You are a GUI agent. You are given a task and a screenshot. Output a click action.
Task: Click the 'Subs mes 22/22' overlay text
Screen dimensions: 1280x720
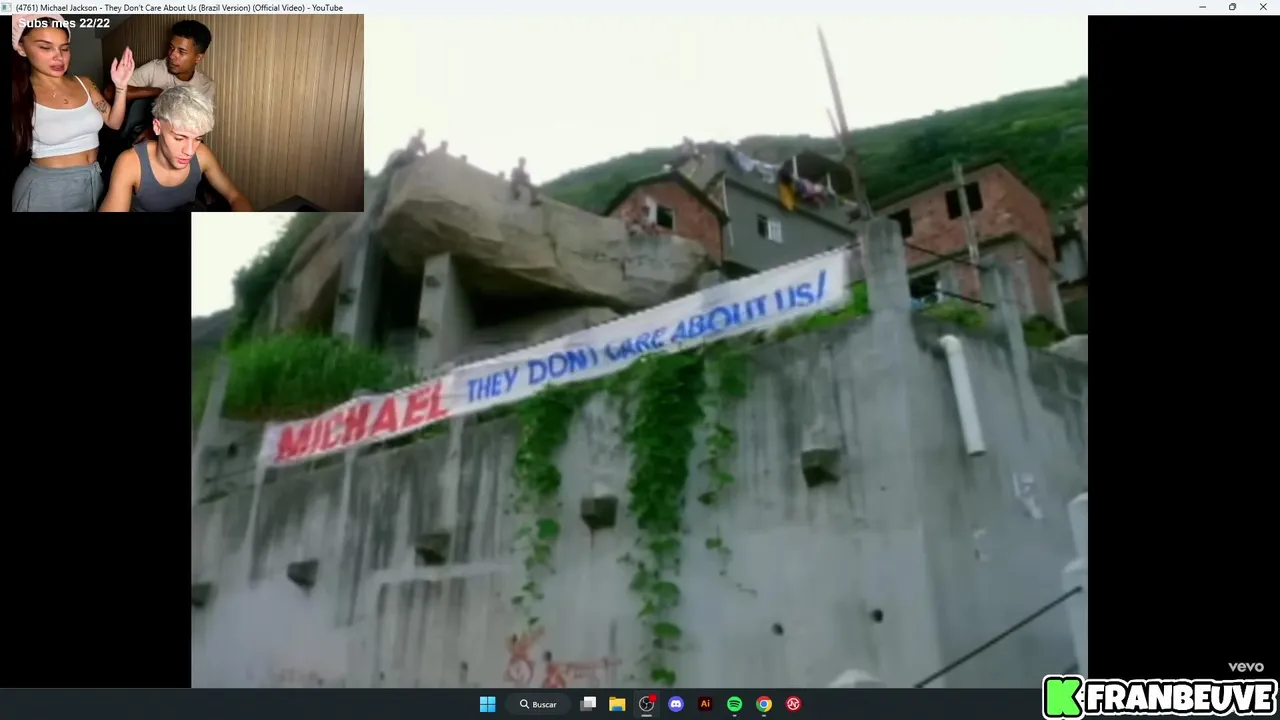(x=64, y=23)
